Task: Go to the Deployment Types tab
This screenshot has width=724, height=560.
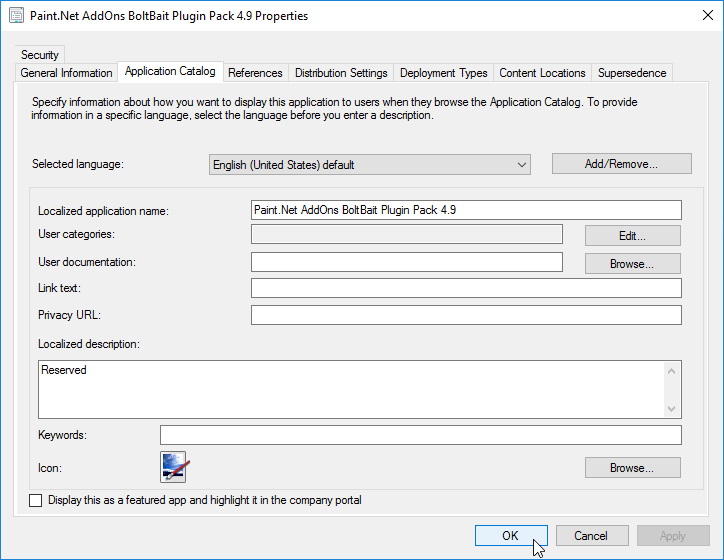Action: (x=443, y=73)
